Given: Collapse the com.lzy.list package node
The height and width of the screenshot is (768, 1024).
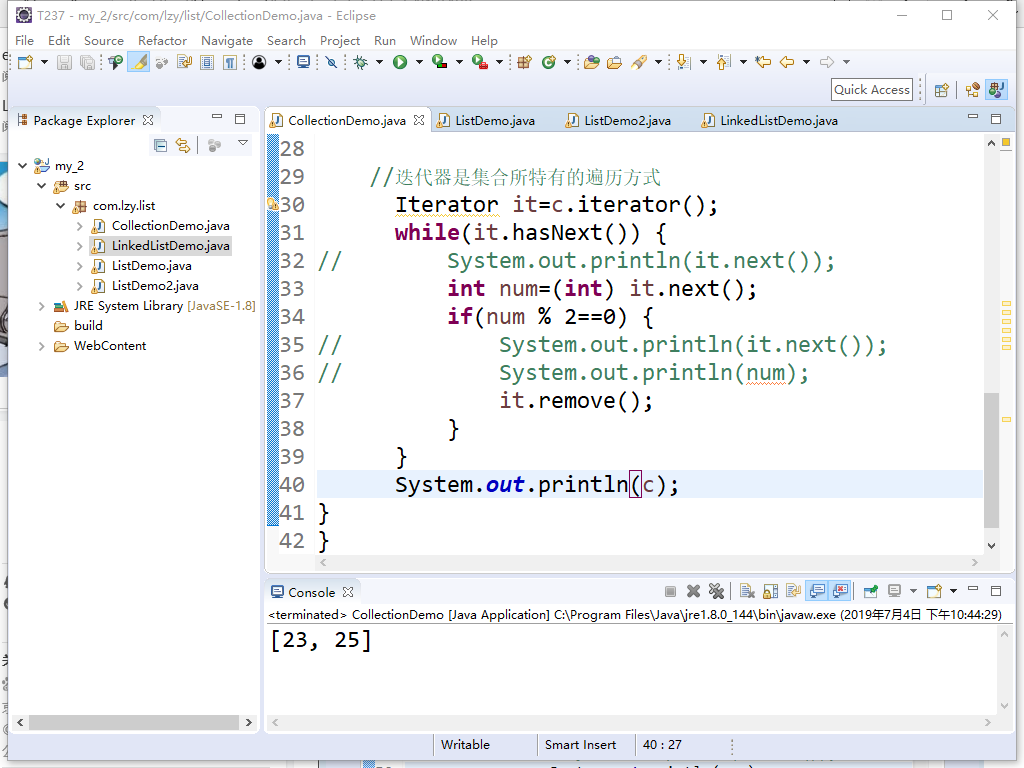Looking at the screenshot, I should (x=60, y=206).
